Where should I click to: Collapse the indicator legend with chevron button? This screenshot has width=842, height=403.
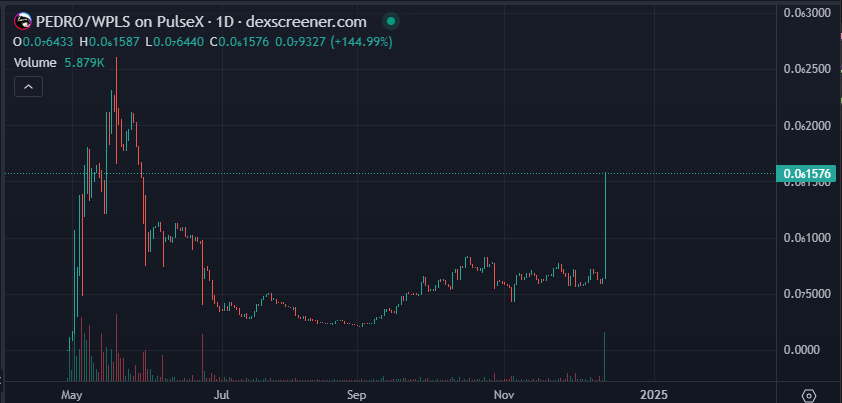(x=28, y=87)
